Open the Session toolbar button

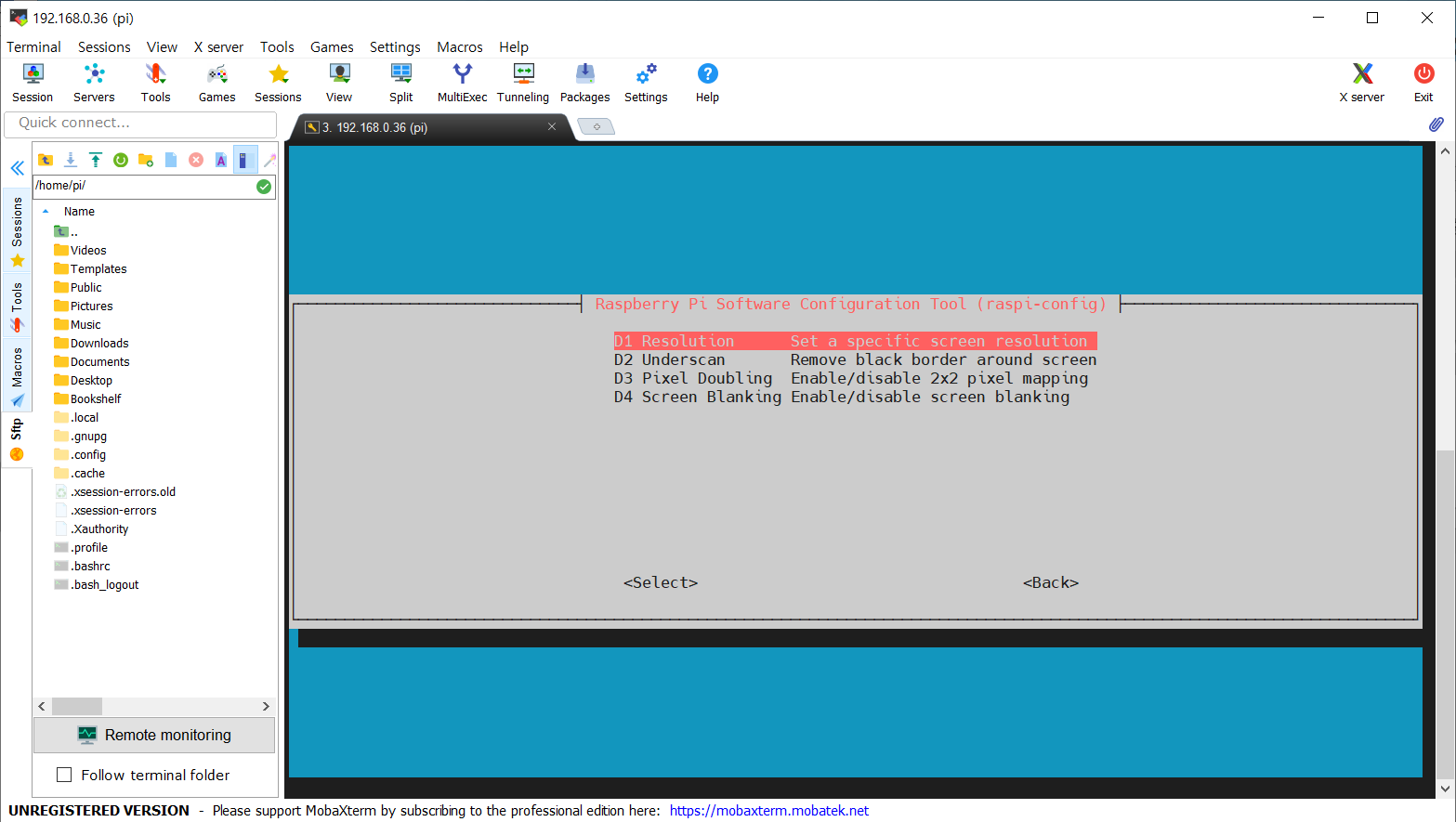[x=33, y=83]
